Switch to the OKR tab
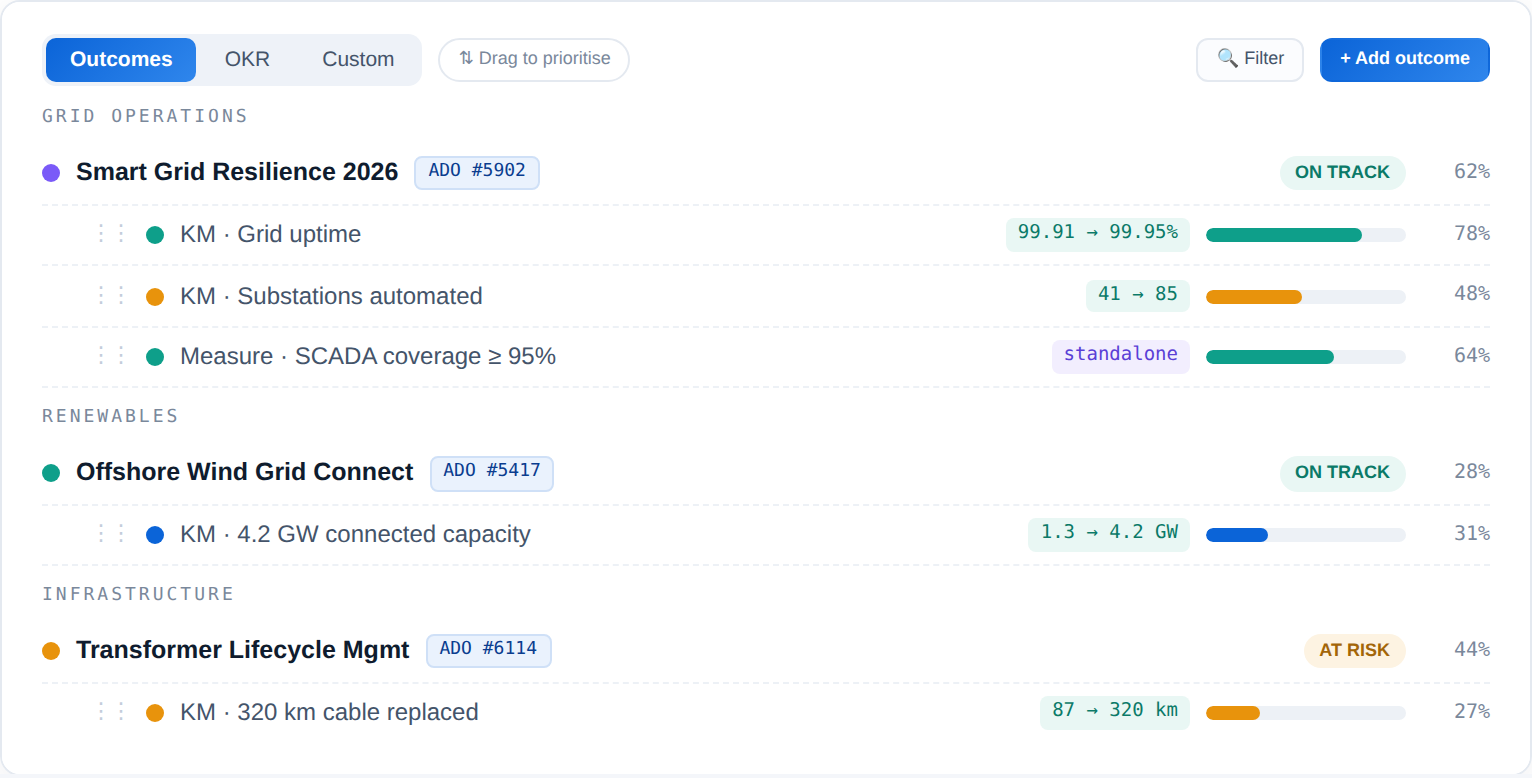 click(247, 59)
